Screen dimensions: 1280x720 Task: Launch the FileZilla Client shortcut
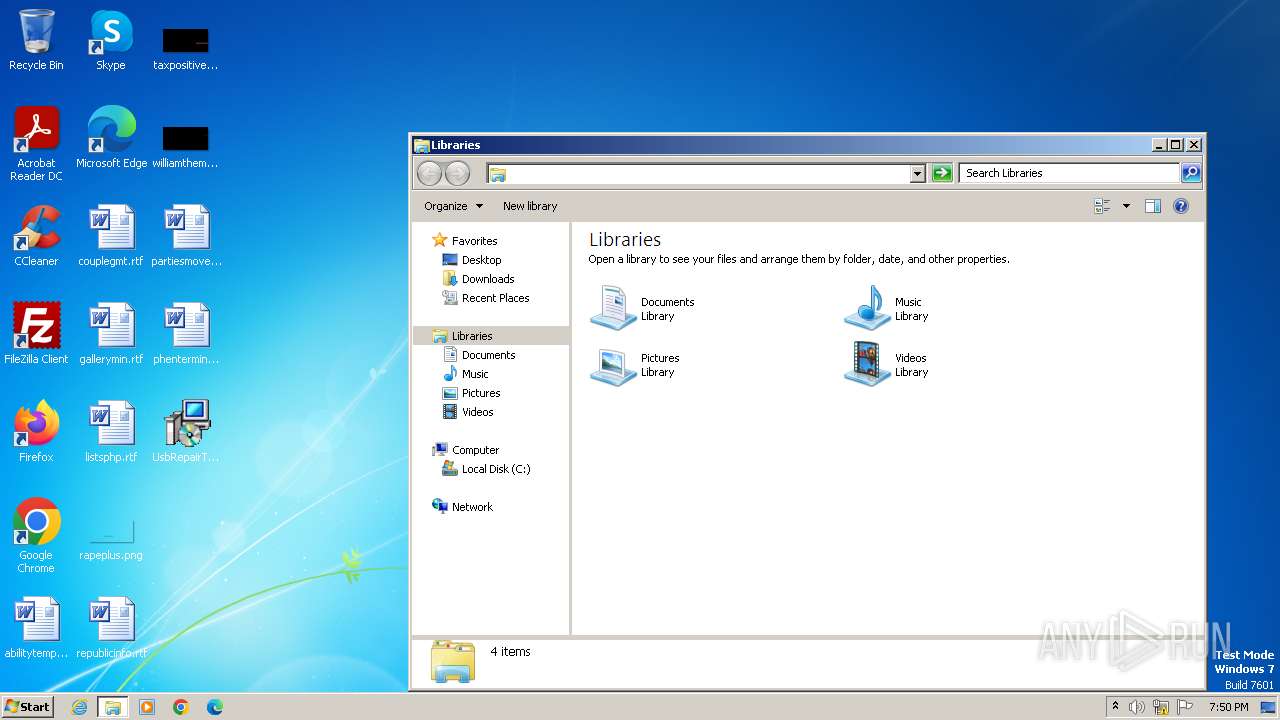(x=36, y=334)
